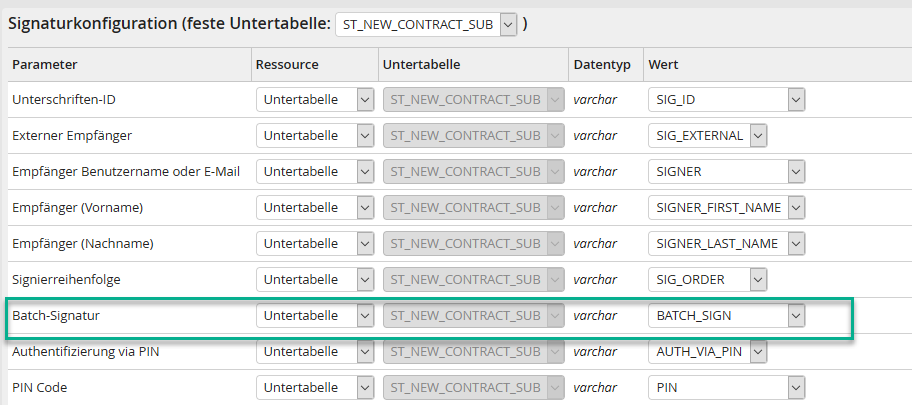912x405 pixels.
Task: Click the Wert column header
Action: coord(665,65)
